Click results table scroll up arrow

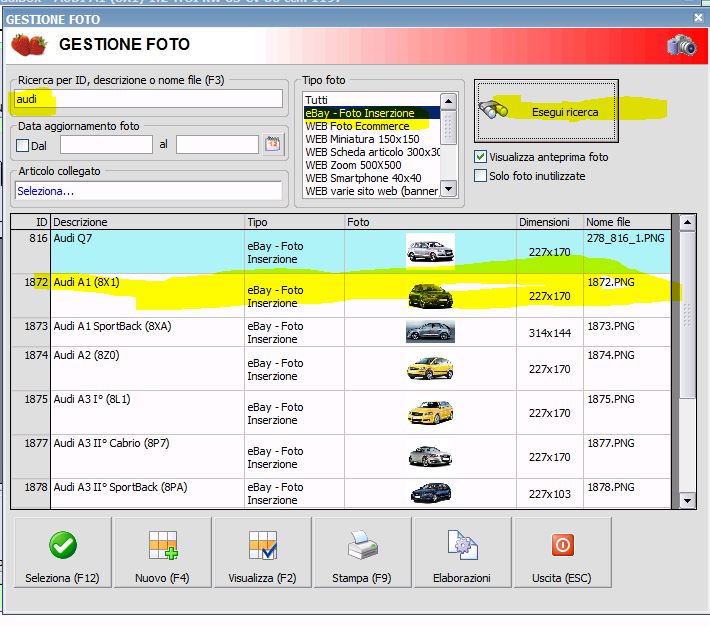pyautogui.click(x=687, y=222)
